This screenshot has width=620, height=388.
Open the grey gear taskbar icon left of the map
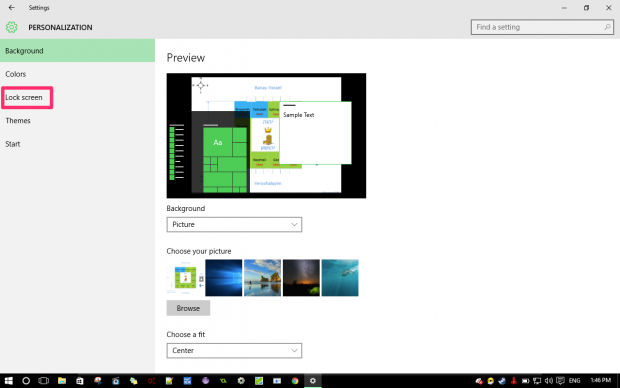(241, 380)
